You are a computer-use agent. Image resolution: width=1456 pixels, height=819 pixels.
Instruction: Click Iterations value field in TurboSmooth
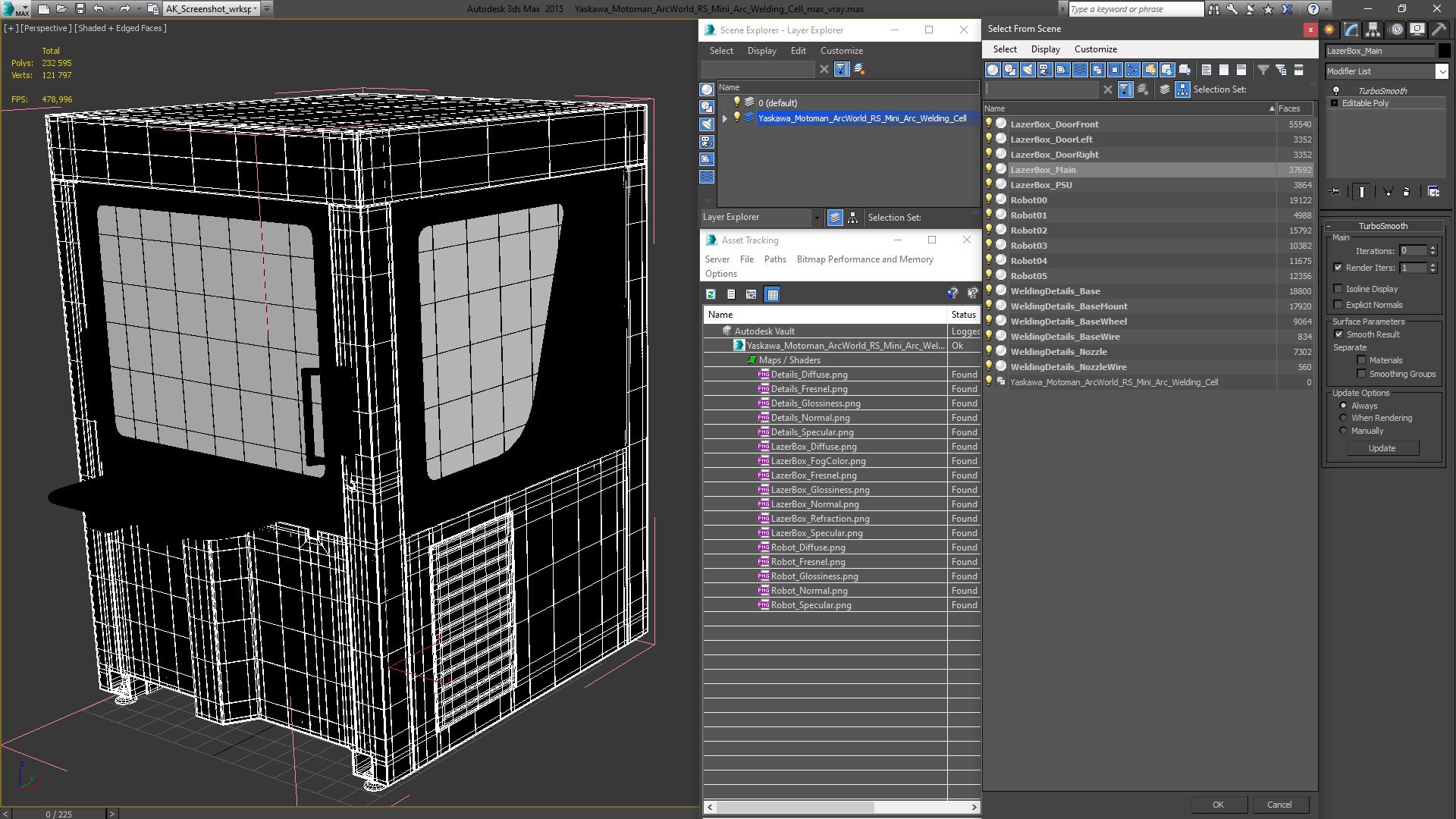pyautogui.click(x=1414, y=251)
